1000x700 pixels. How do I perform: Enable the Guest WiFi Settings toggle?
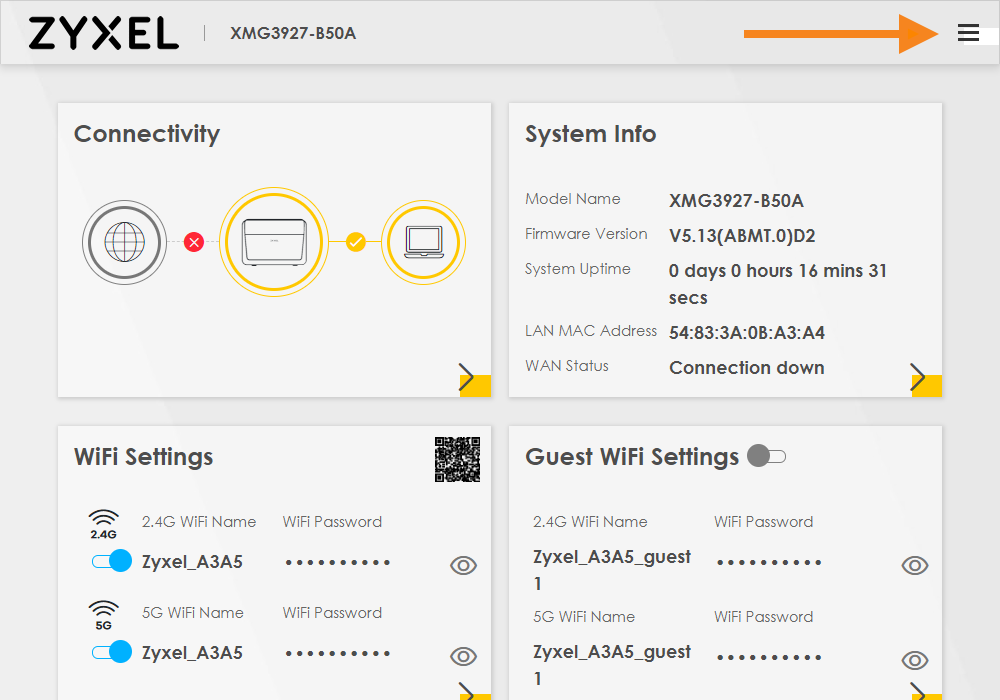(766, 456)
